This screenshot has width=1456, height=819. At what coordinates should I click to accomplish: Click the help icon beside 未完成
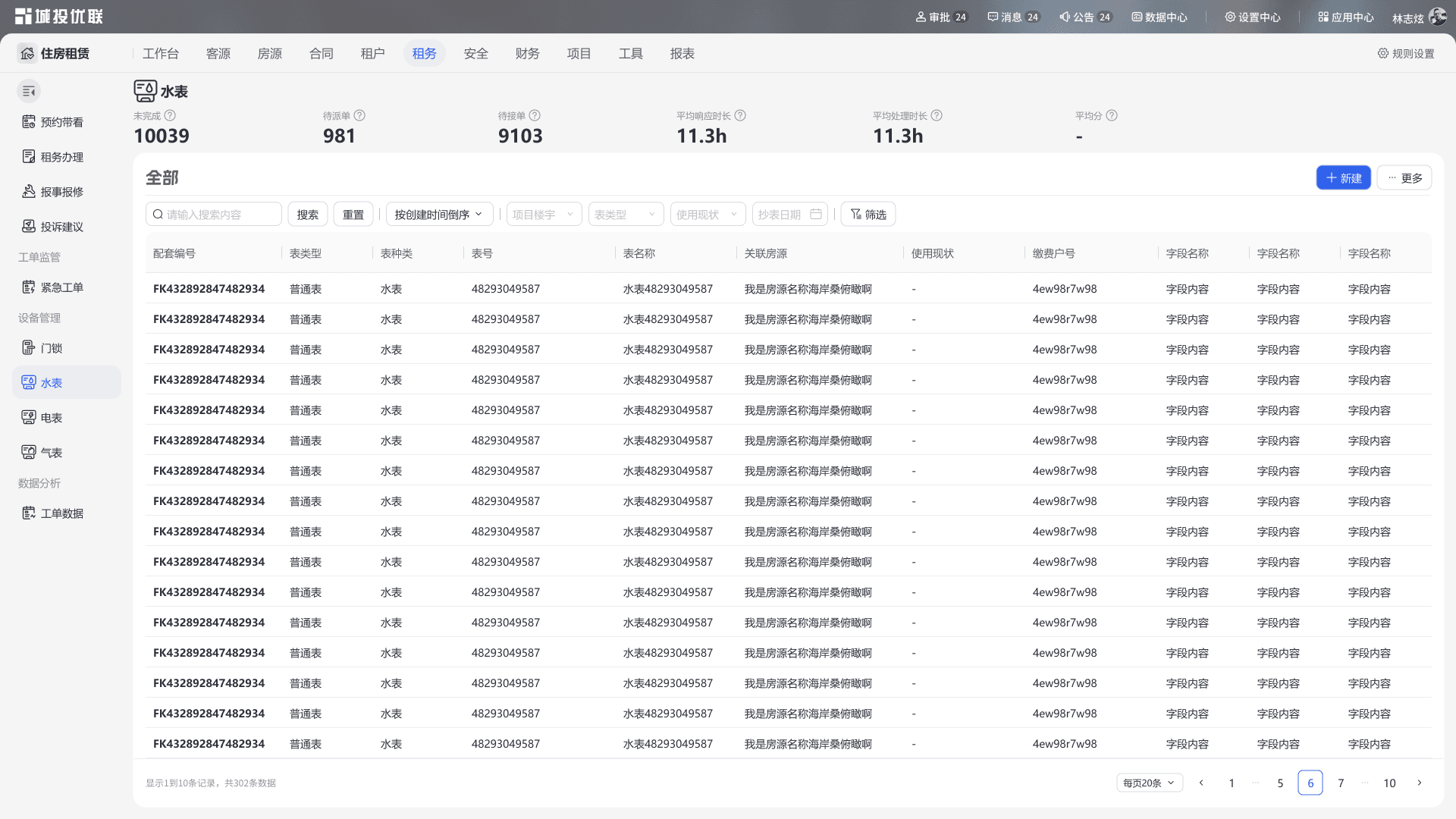170,116
